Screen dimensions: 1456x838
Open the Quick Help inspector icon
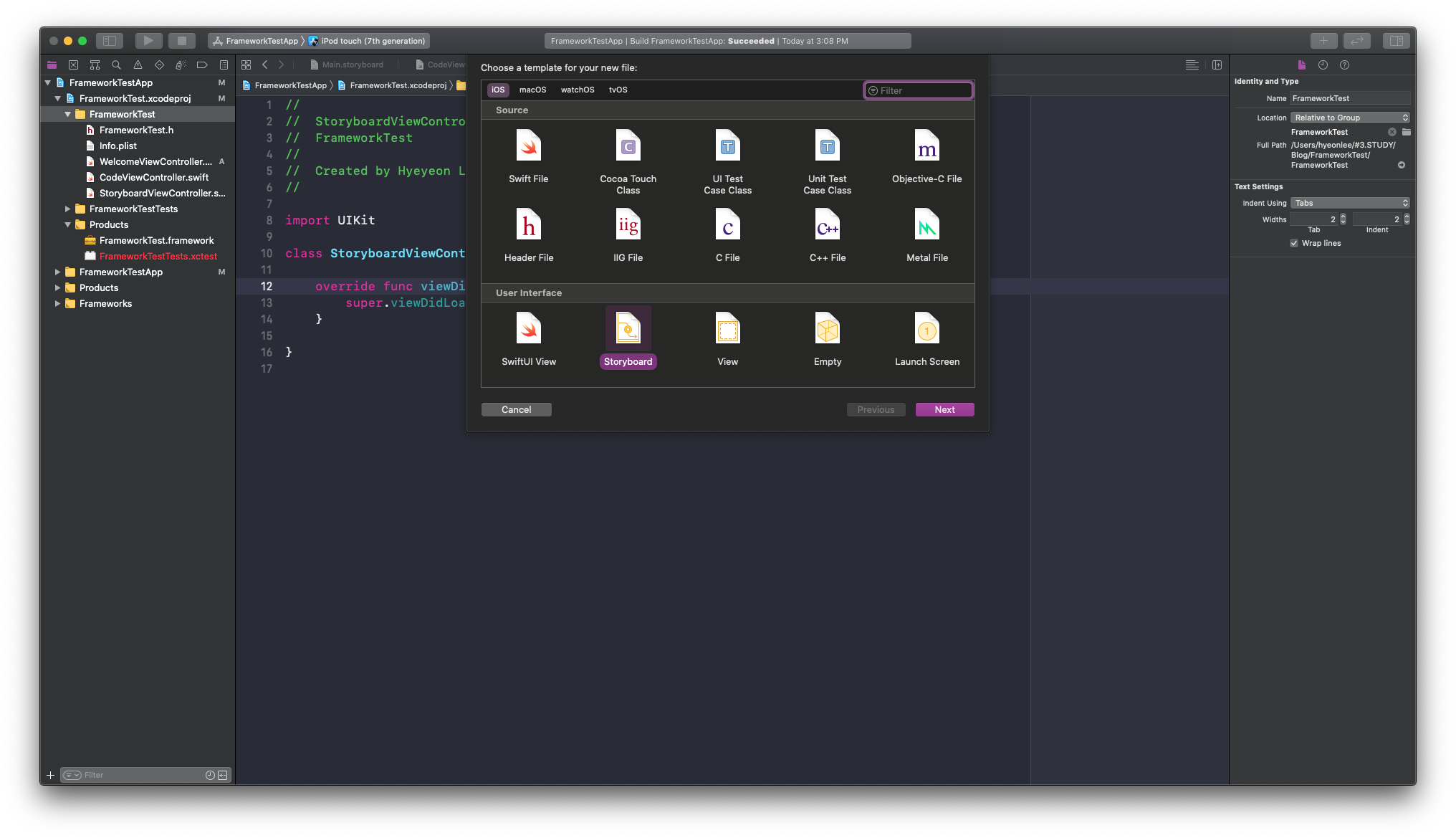(x=1344, y=65)
